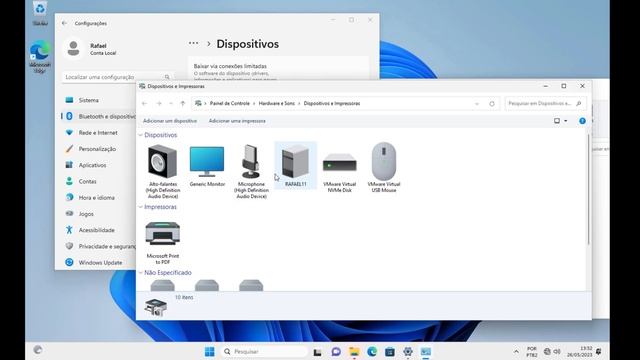
Task: Open Microsoft Store from the taskbar
Action: [390, 351]
